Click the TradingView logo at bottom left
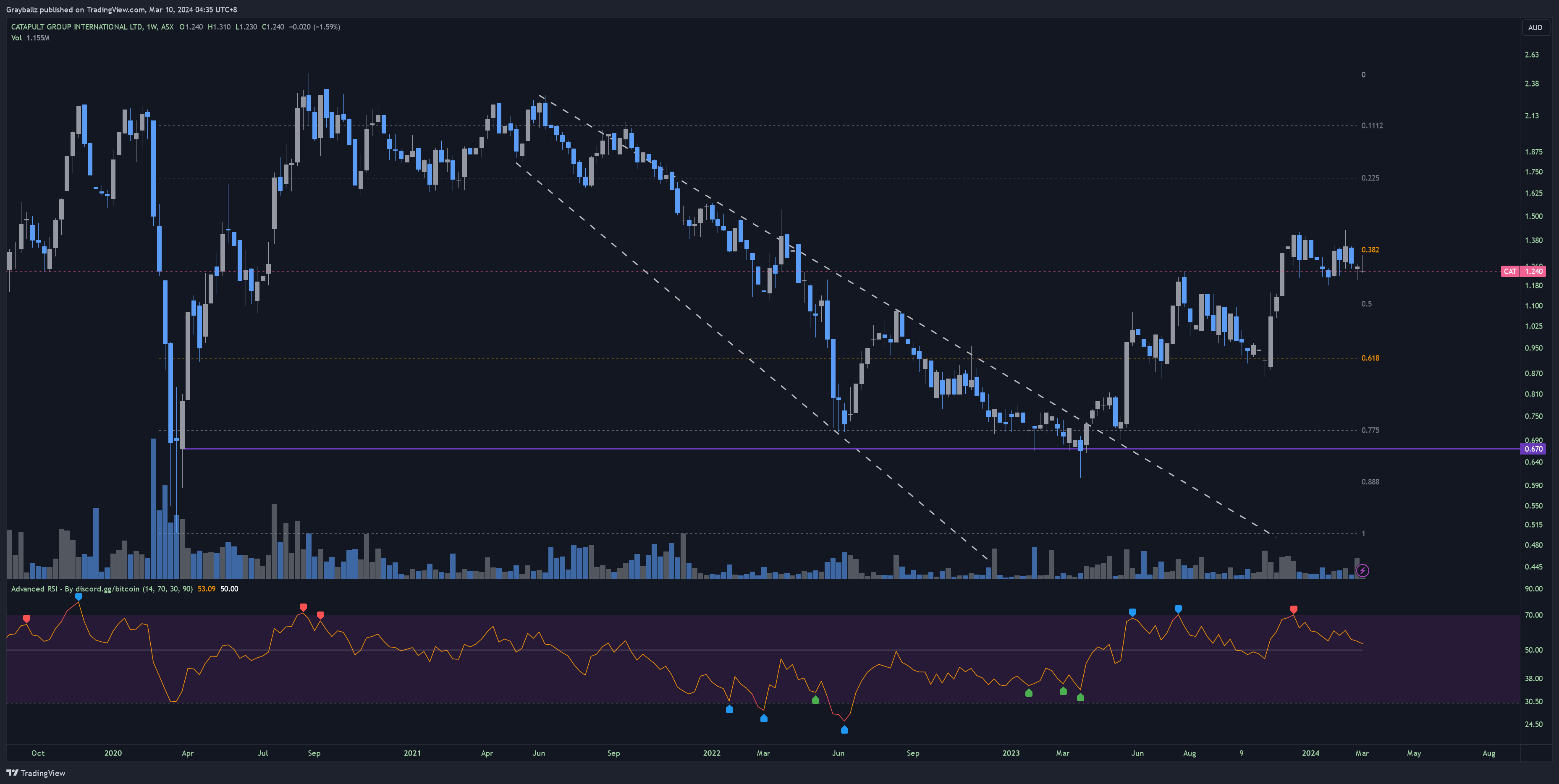 tap(36, 773)
